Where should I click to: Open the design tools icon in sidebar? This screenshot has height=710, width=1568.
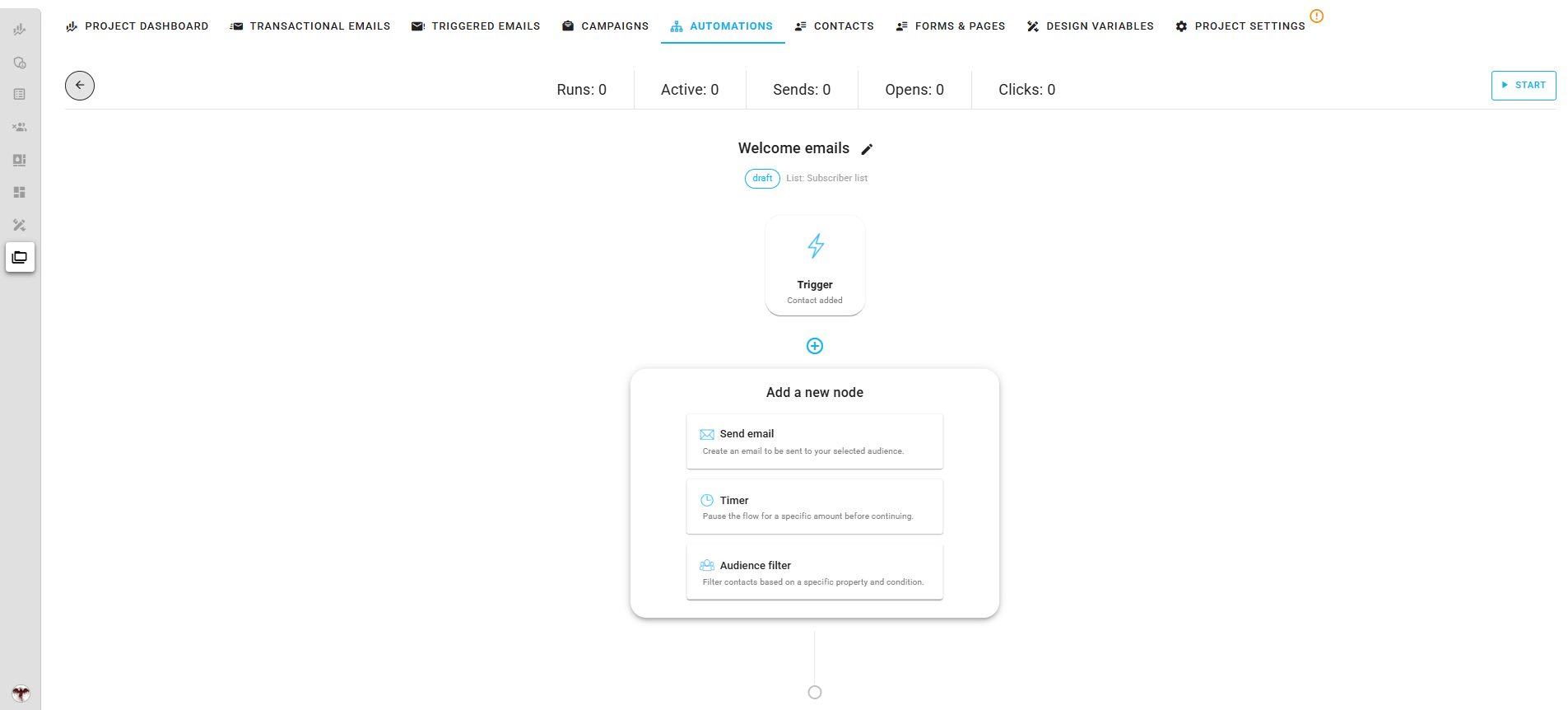tap(20, 225)
